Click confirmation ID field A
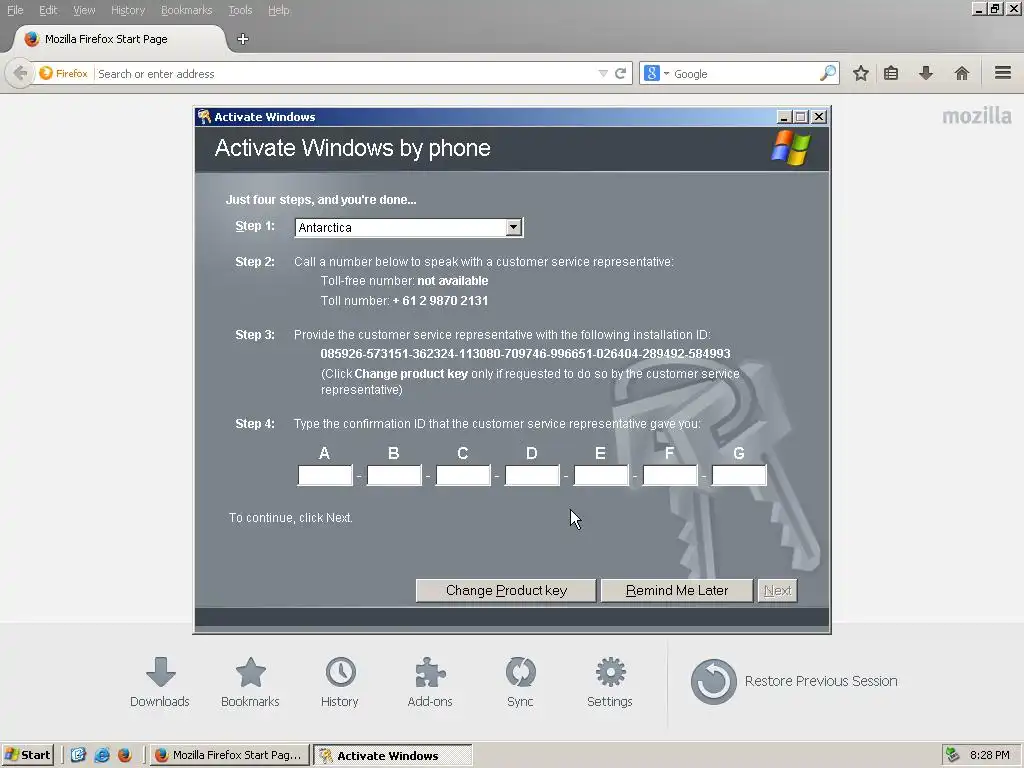Screen dimensions: 1024x768 (x=325, y=475)
